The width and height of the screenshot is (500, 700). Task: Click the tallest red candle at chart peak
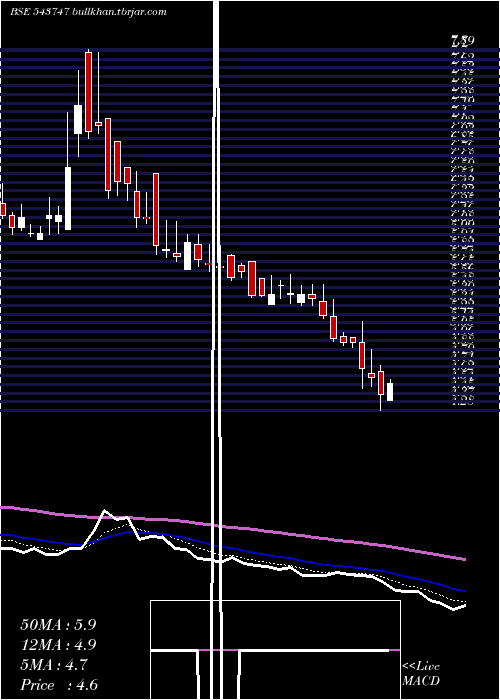click(x=88, y=92)
